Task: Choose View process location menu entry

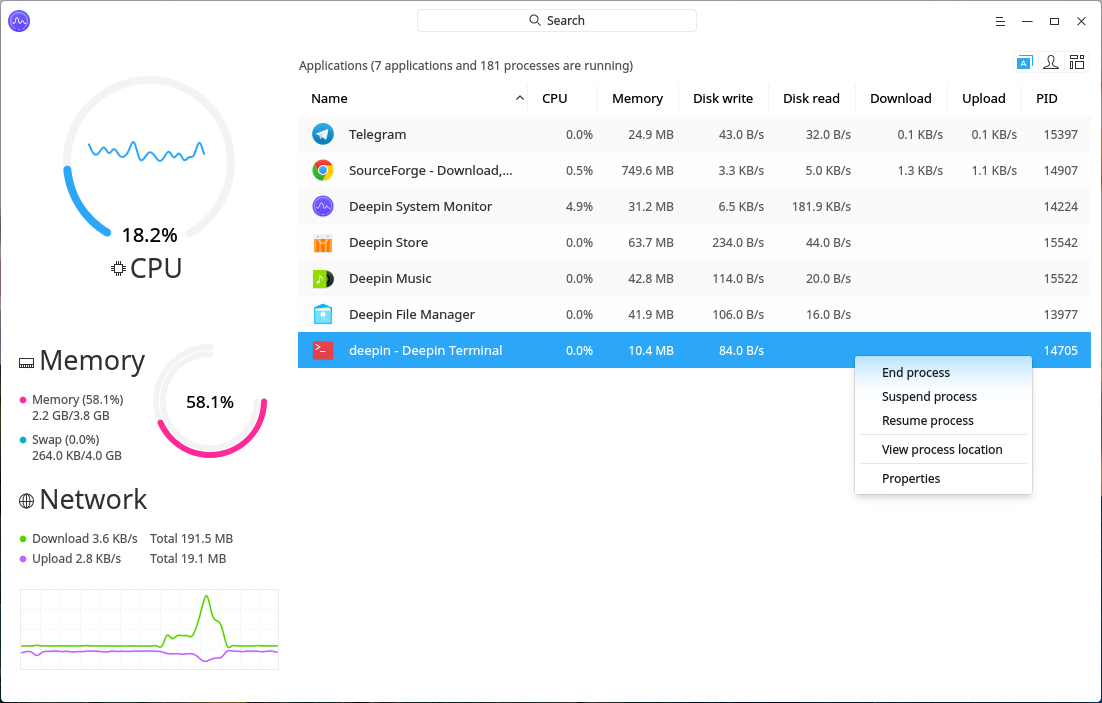Action: point(943,449)
